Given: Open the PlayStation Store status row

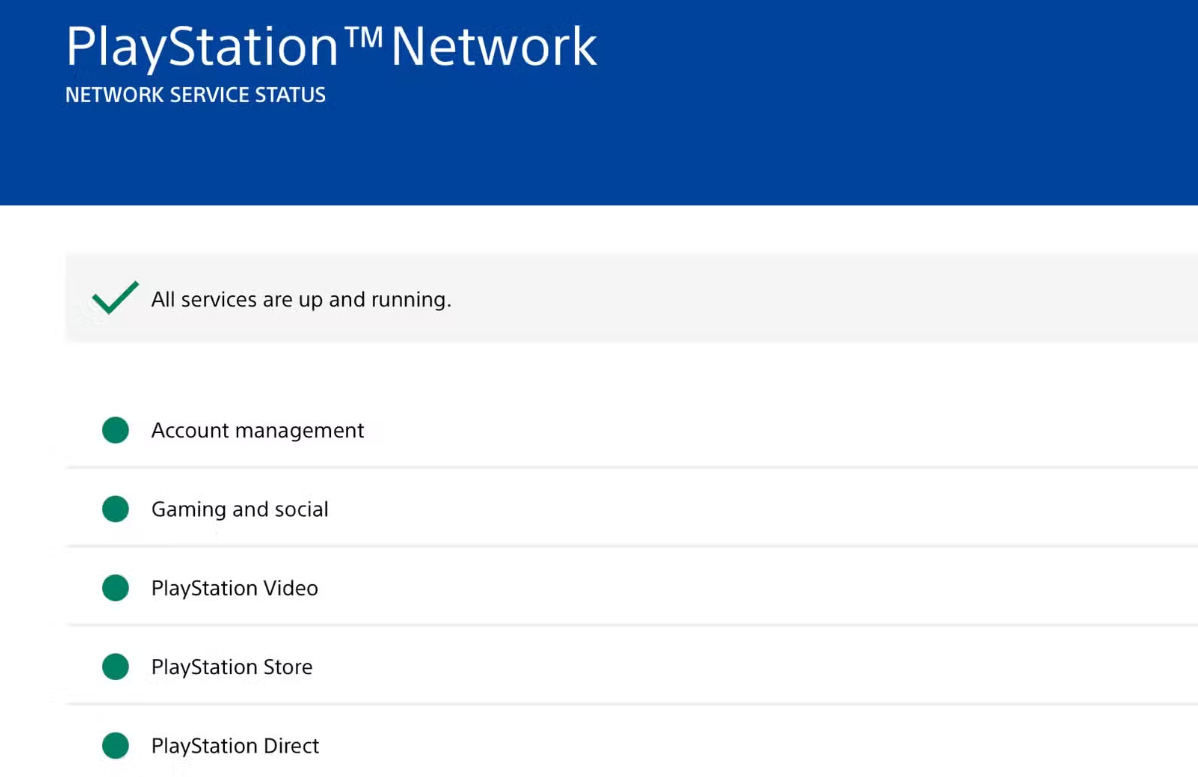Looking at the screenshot, I should coord(631,666).
